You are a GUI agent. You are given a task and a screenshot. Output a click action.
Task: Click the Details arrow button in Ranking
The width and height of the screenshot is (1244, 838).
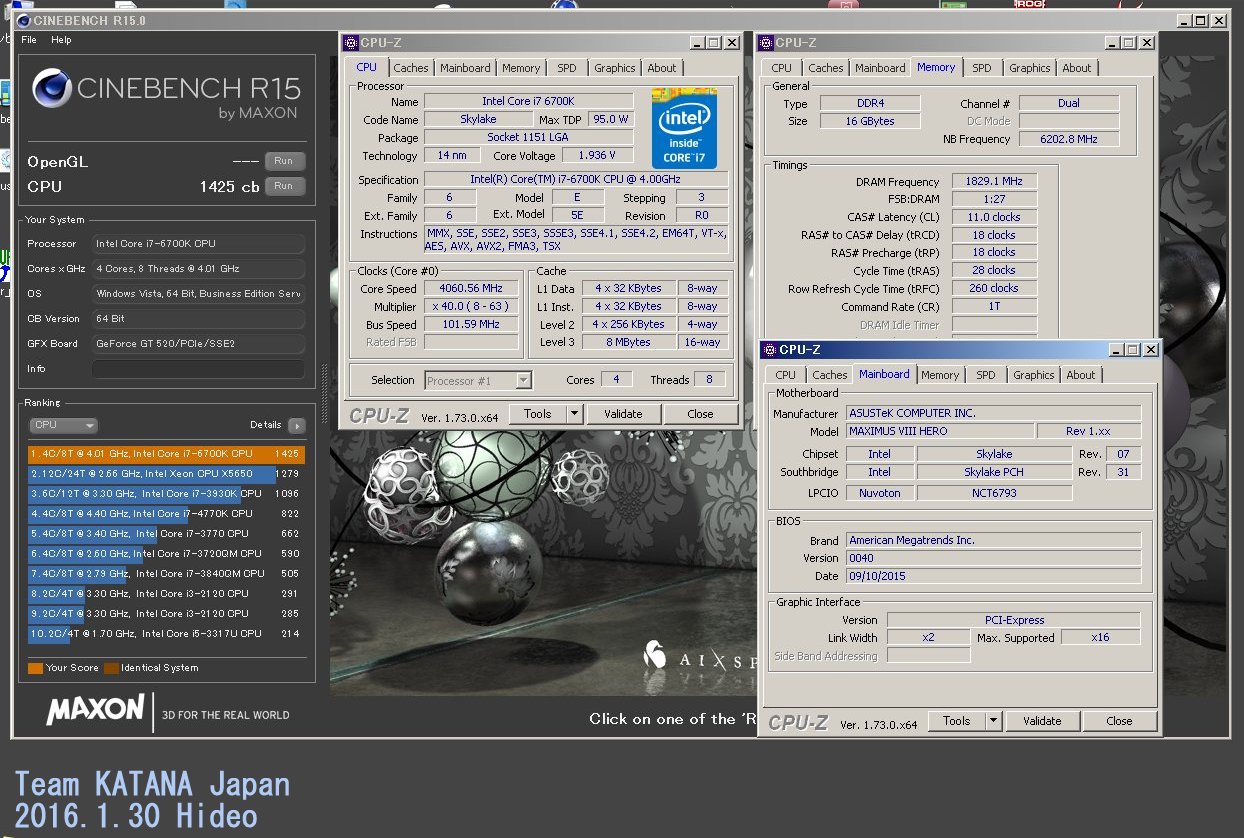(297, 425)
